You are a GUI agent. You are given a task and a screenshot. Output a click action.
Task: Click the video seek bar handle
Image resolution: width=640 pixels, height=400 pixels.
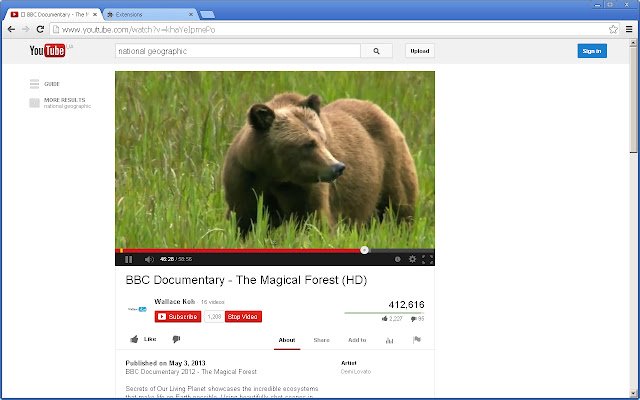click(x=364, y=250)
